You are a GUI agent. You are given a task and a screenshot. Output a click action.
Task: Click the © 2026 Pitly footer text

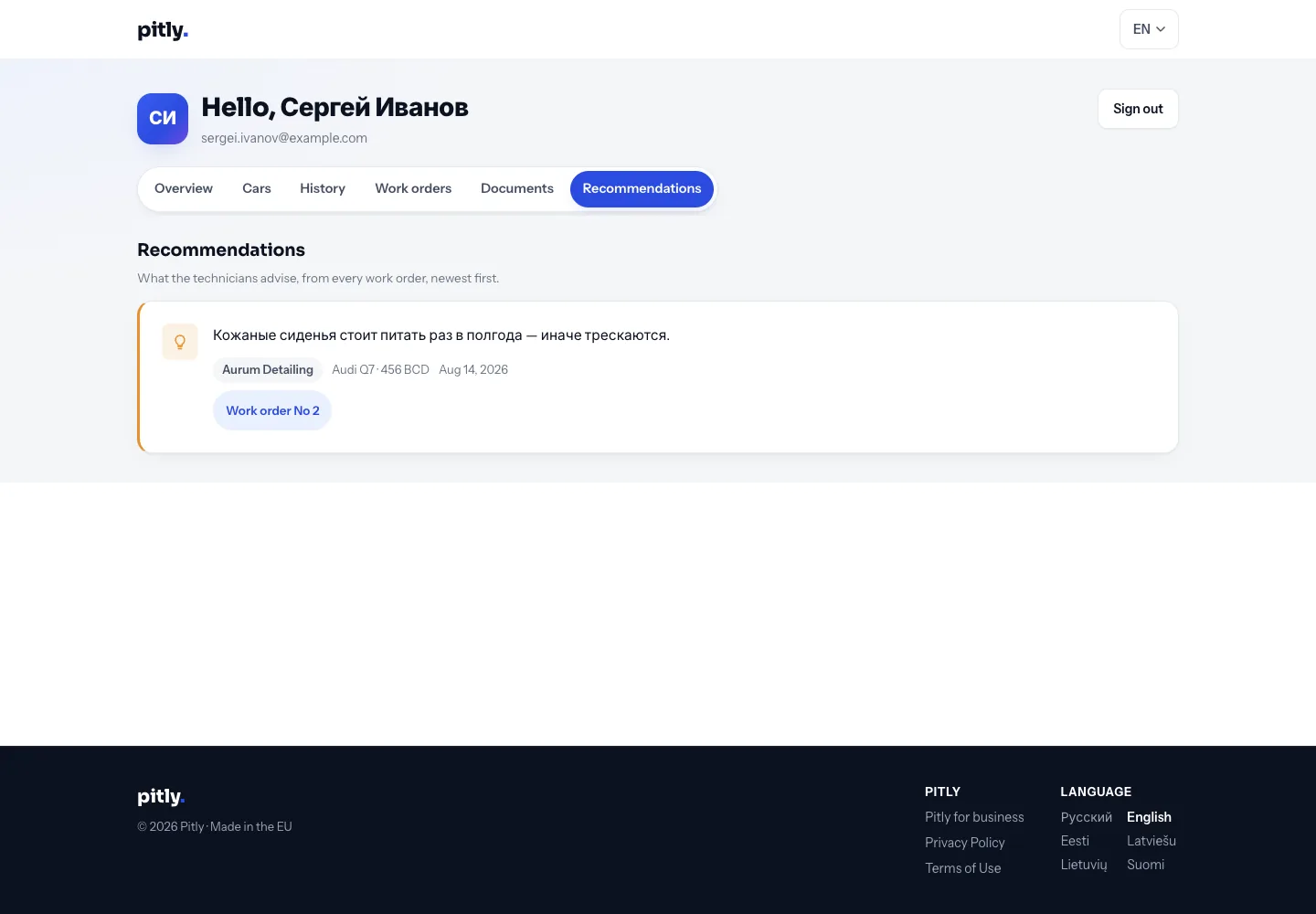(215, 826)
